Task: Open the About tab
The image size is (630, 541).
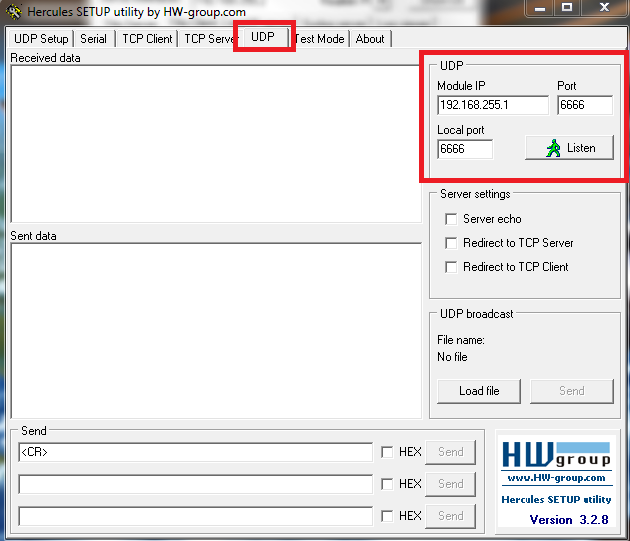Action: 370,39
